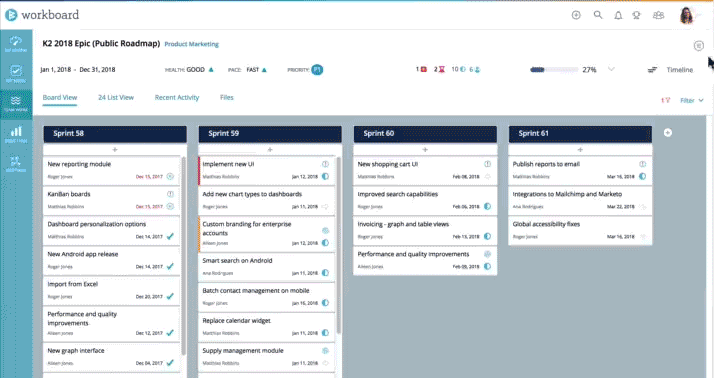Screen dimensions: 714x378
Task: Toggle status on Global accessibility fixes
Action: (643, 236)
